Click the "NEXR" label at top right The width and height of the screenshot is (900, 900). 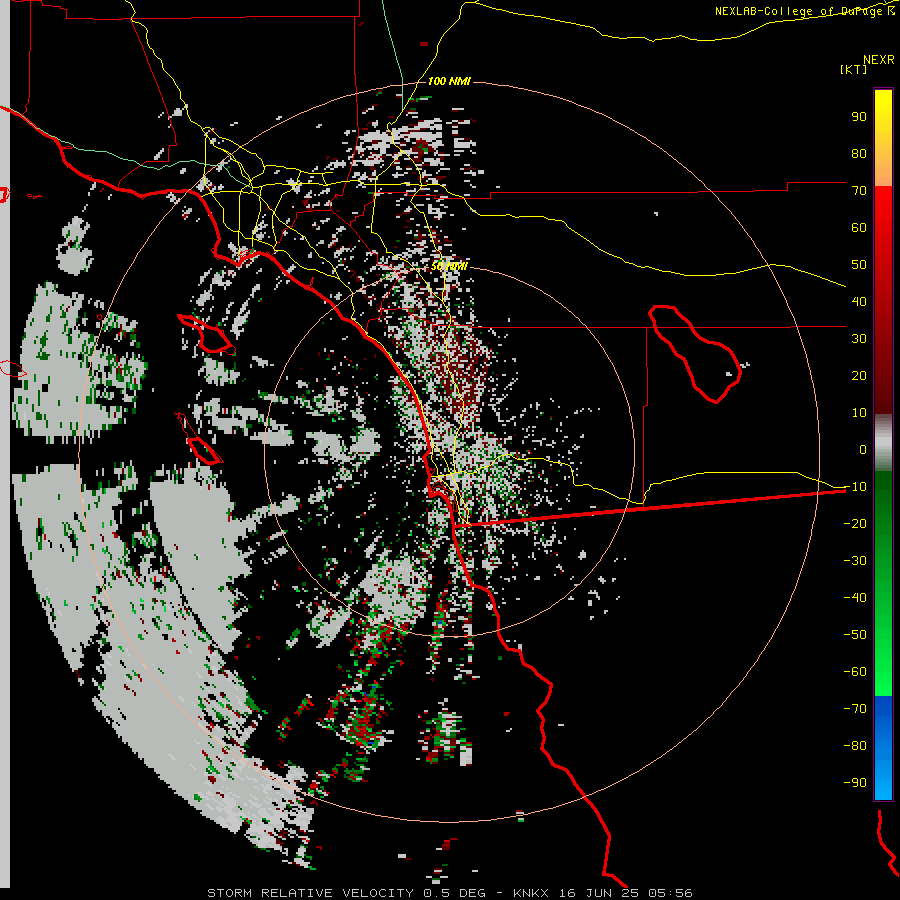(879, 60)
